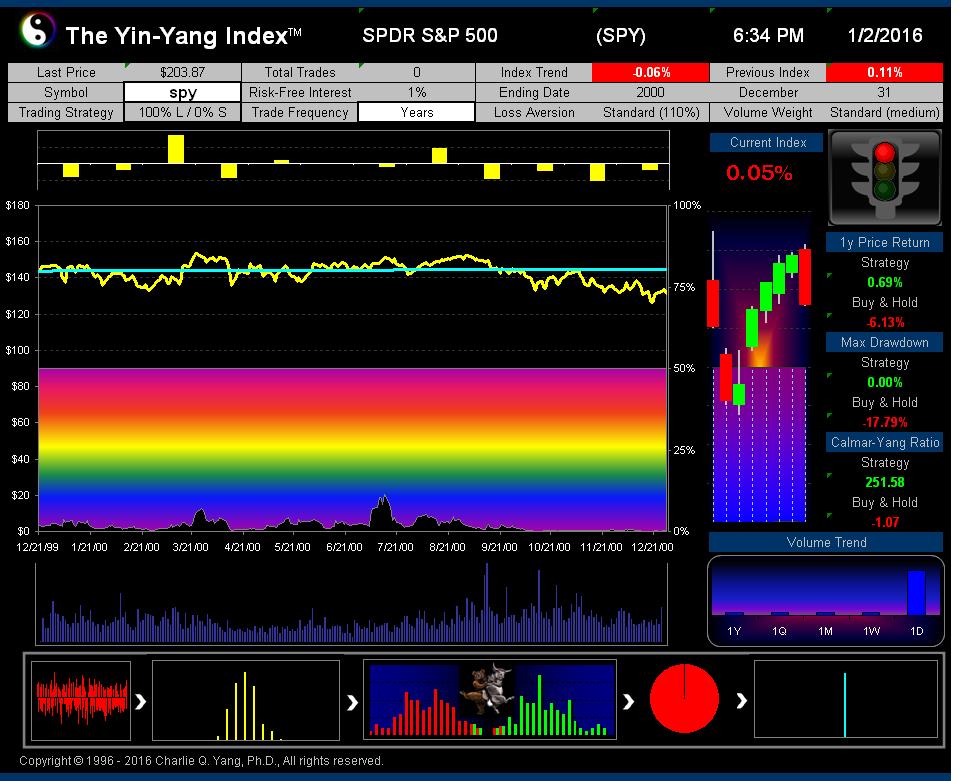Open the yellow histogram thumbnail
The height and width of the screenshot is (781, 960).
point(246,700)
